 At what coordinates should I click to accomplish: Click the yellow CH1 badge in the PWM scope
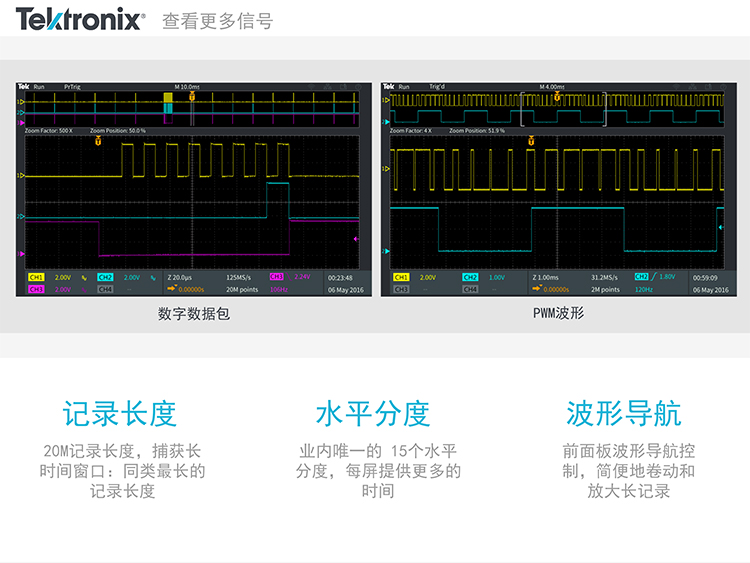click(402, 277)
